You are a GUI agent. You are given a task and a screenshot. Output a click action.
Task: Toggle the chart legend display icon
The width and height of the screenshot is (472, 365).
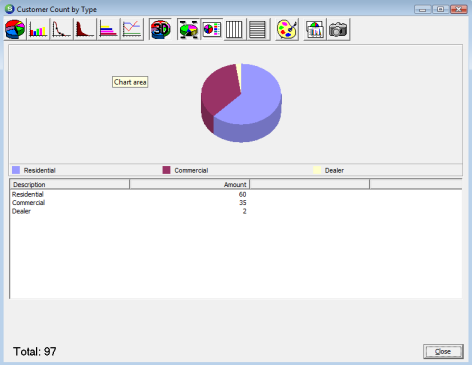click(x=212, y=29)
